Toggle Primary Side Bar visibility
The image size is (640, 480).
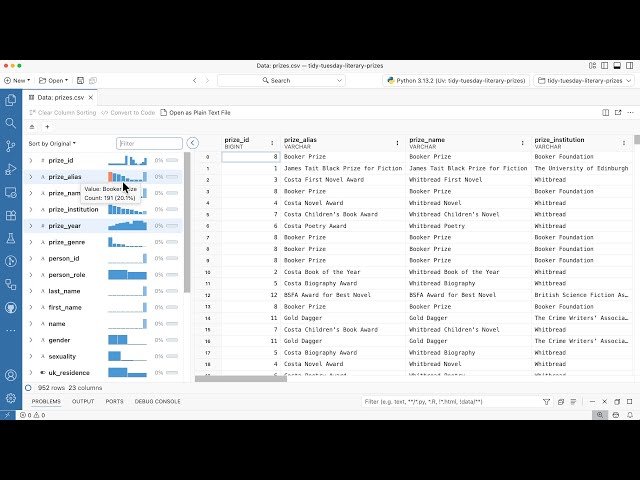[605, 66]
